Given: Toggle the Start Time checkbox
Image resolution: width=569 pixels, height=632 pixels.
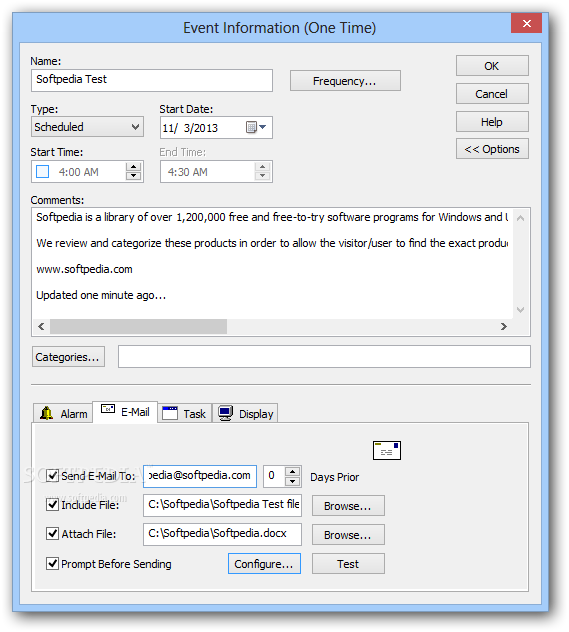Looking at the screenshot, I should click(x=42, y=172).
